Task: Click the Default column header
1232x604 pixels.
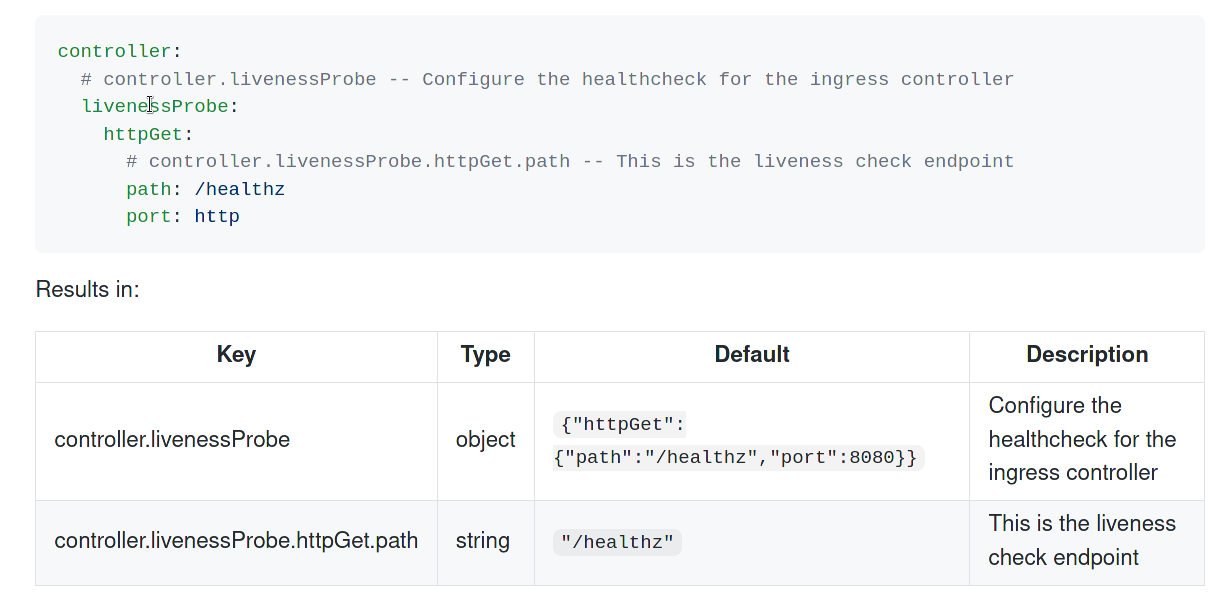Action: 751,355
